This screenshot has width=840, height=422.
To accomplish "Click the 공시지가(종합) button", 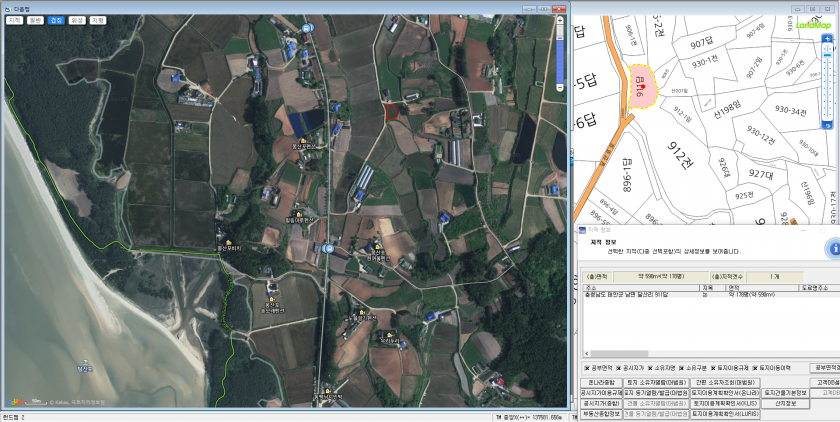I will pos(602,403).
